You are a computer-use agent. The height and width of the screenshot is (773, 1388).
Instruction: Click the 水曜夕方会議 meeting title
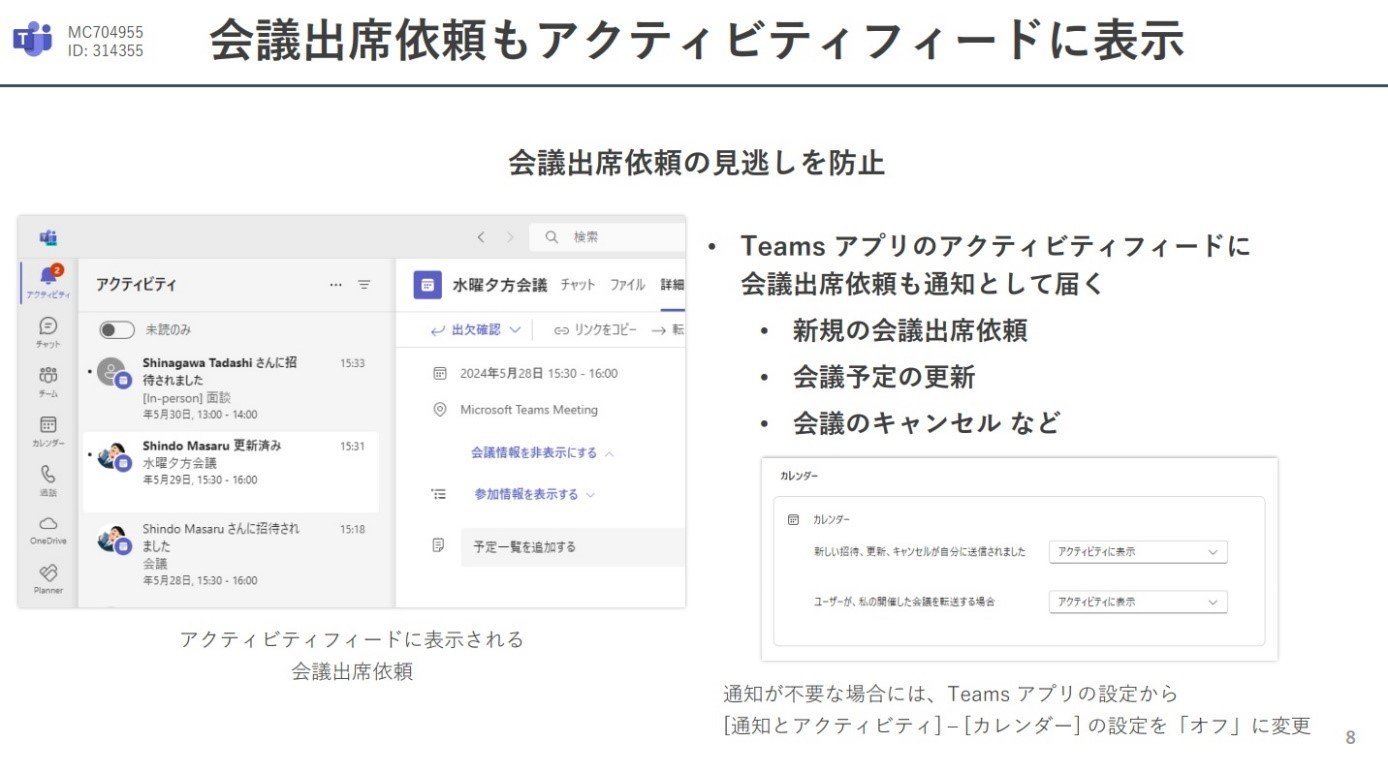pos(500,285)
